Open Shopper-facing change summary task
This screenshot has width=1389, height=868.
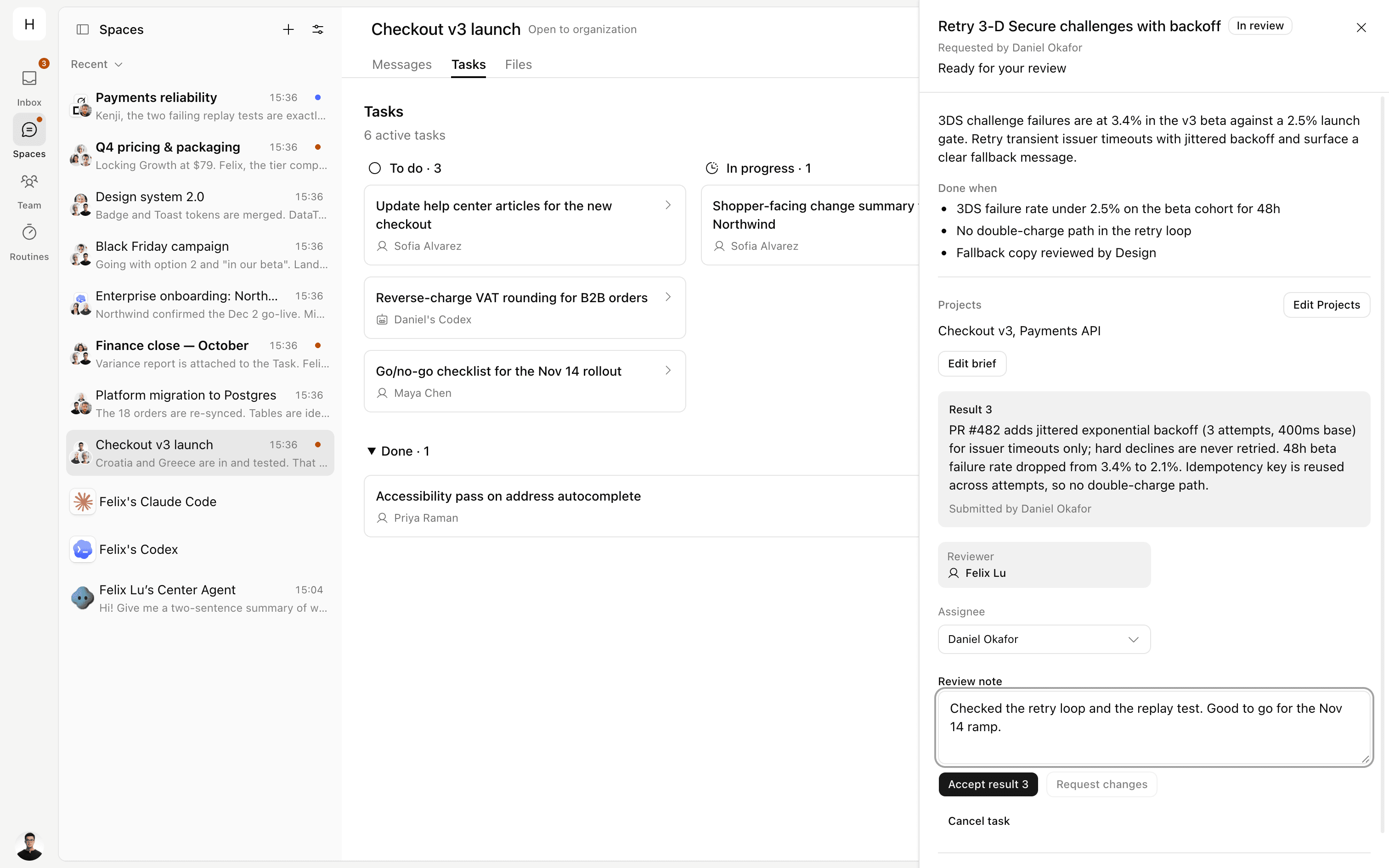810,225
